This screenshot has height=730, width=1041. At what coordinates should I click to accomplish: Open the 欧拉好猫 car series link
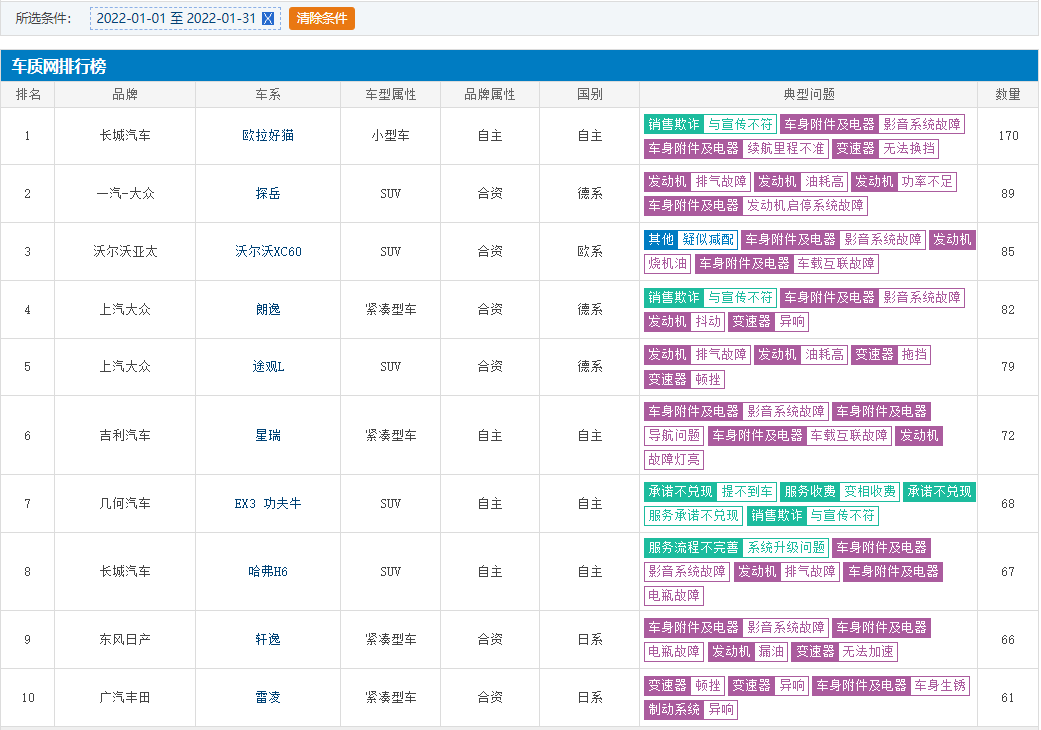coord(268,136)
